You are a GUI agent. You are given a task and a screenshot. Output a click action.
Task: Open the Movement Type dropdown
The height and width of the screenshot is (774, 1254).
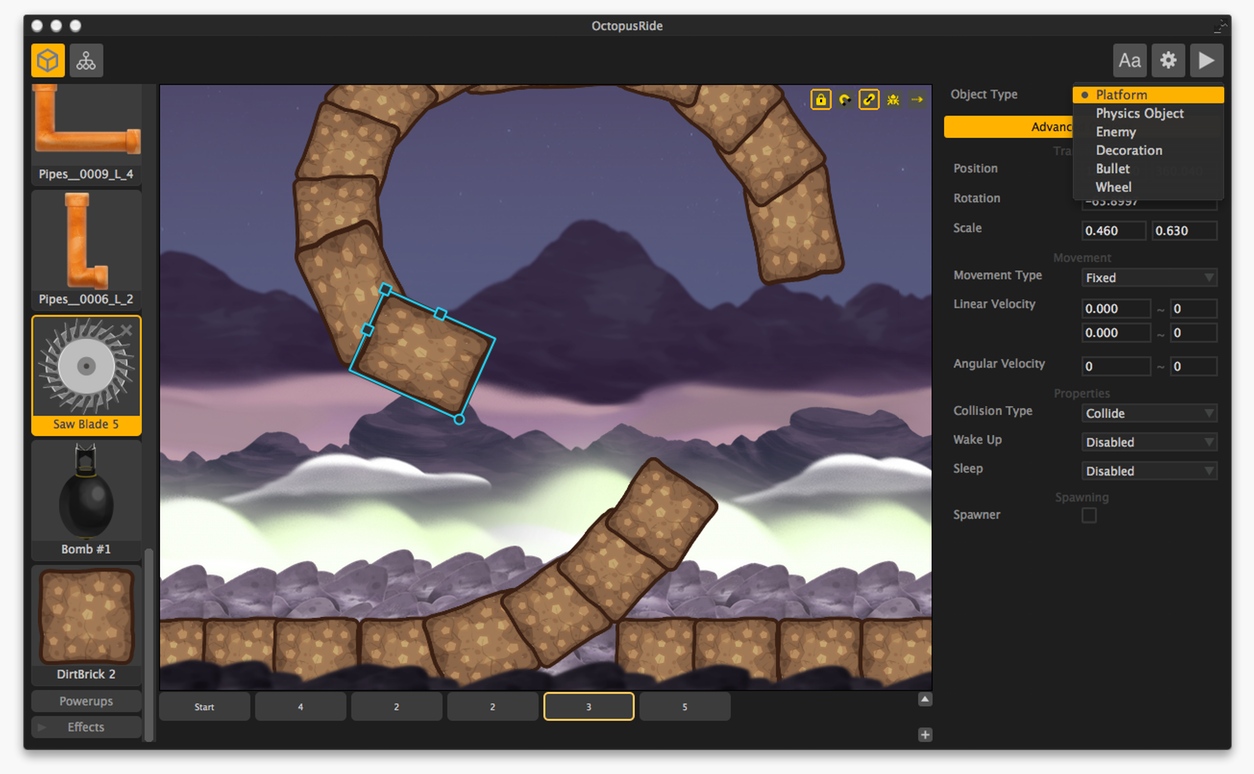tap(1149, 278)
